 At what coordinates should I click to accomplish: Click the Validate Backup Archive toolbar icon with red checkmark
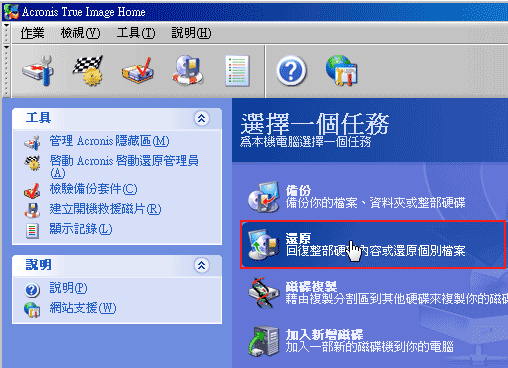(x=138, y=70)
